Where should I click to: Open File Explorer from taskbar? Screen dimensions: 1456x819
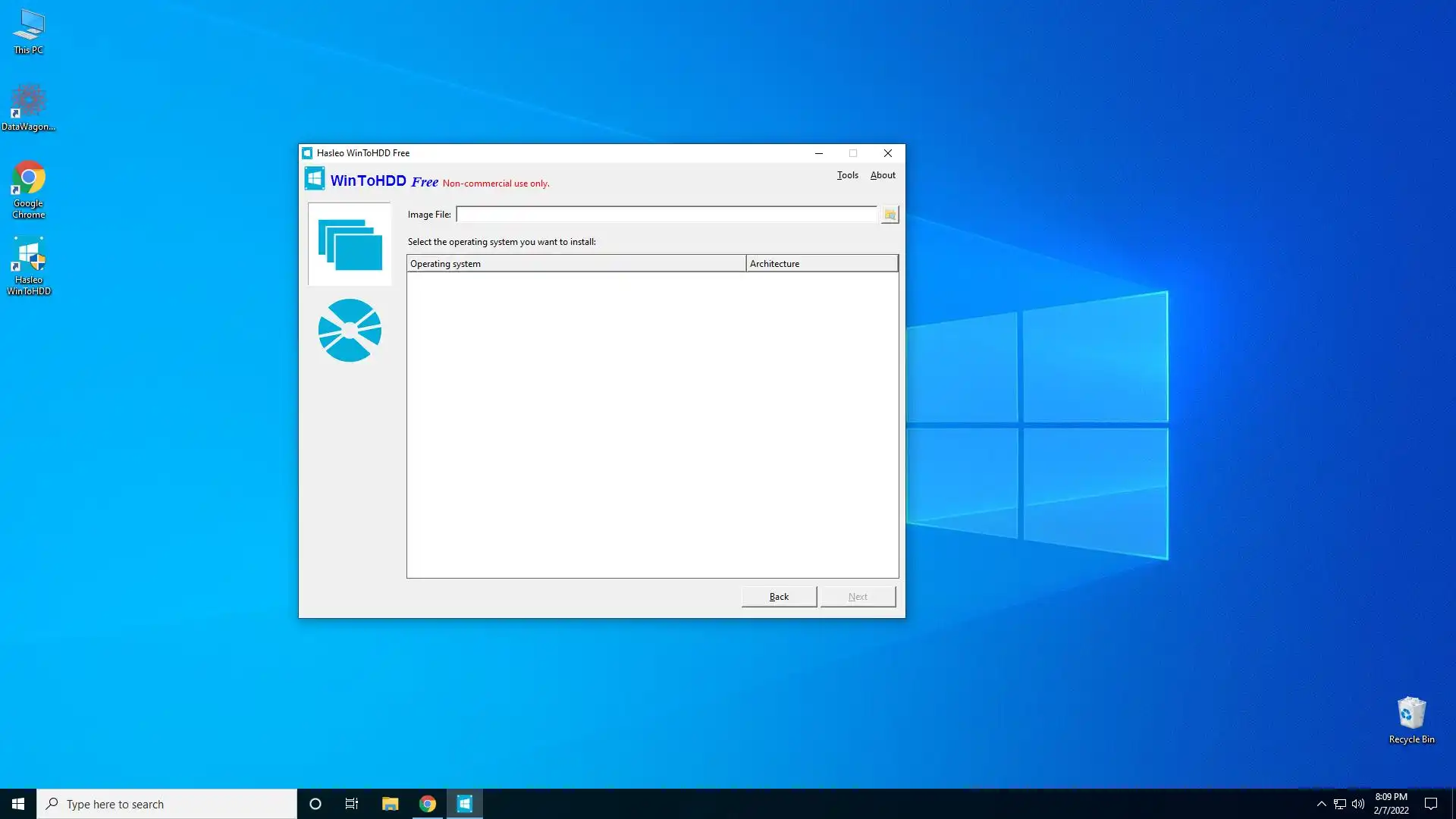(390, 804)
